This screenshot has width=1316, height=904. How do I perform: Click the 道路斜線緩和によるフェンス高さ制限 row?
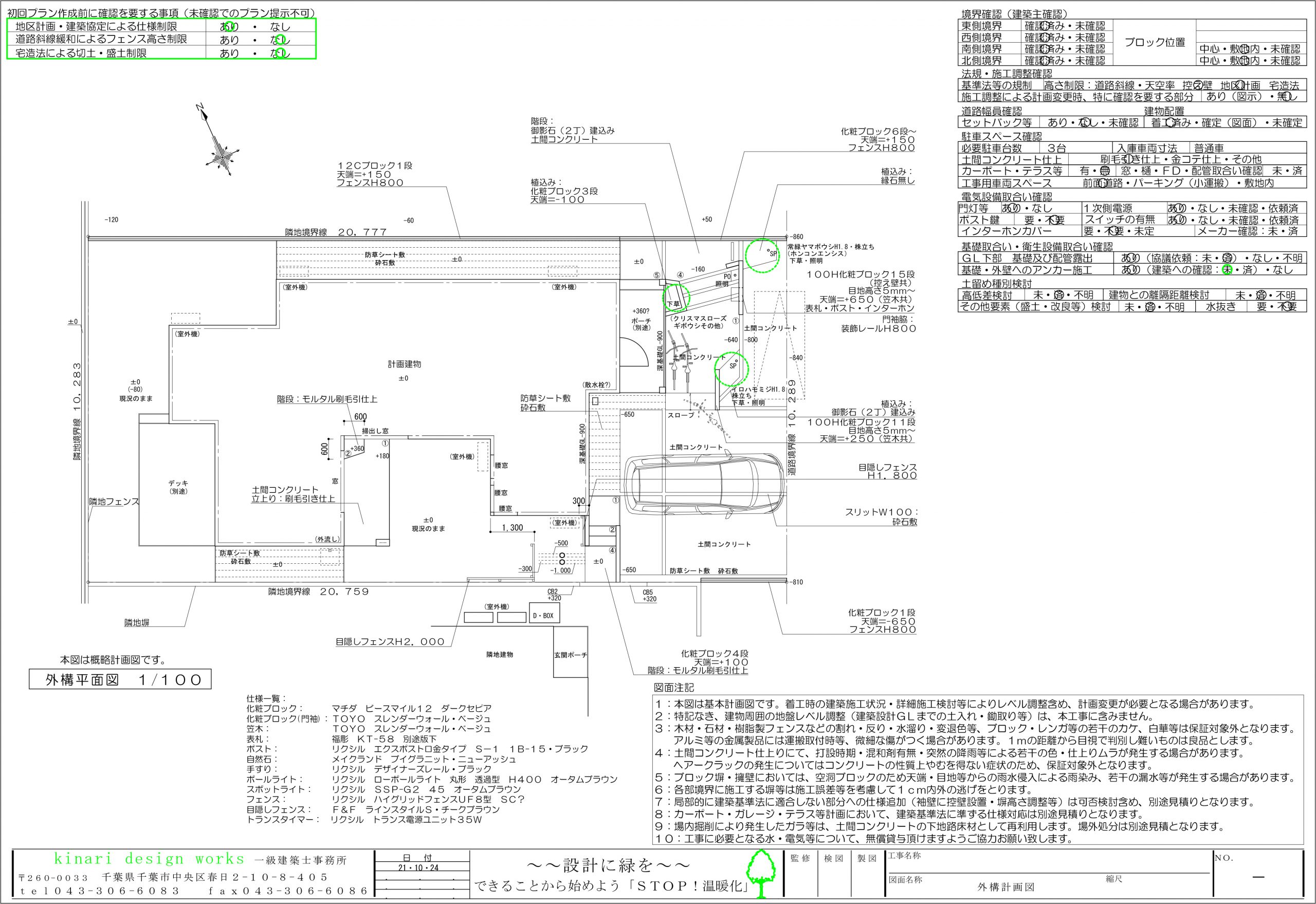(x=161, y=39)
